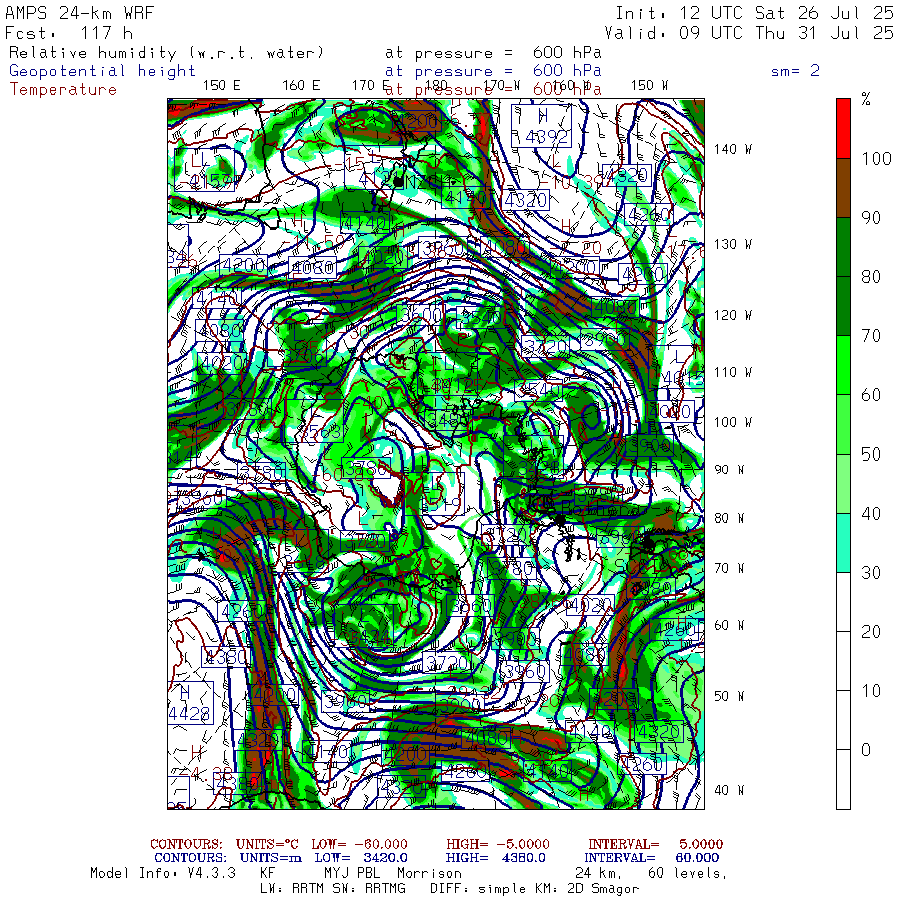Select the 'Init: 12 UTC Sat 26 Jul 25' line
This screenshot has height=900, width=900.
(754, 13)
